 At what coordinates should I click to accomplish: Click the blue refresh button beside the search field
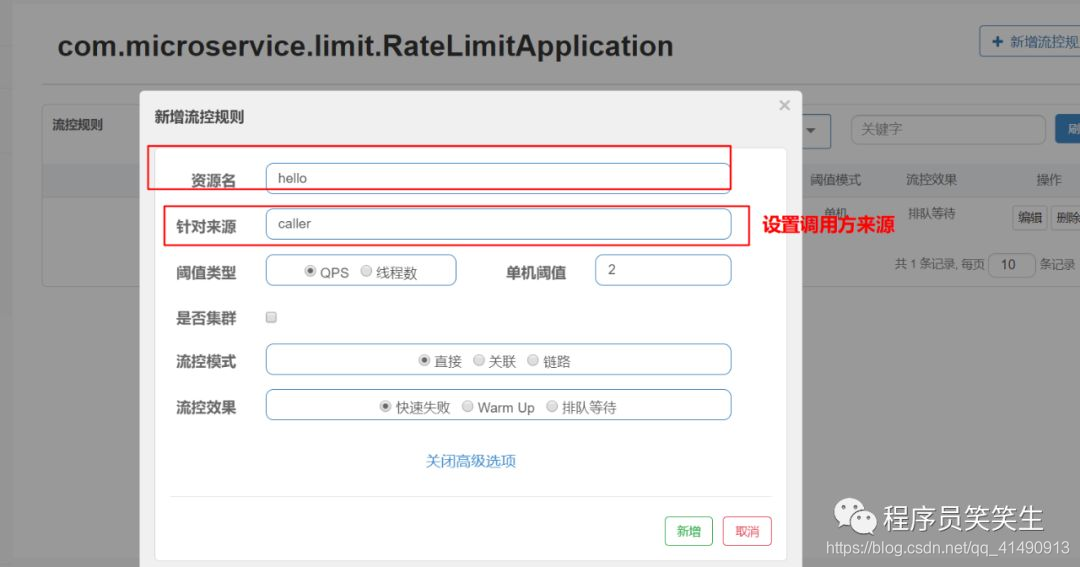[1068, 129]
